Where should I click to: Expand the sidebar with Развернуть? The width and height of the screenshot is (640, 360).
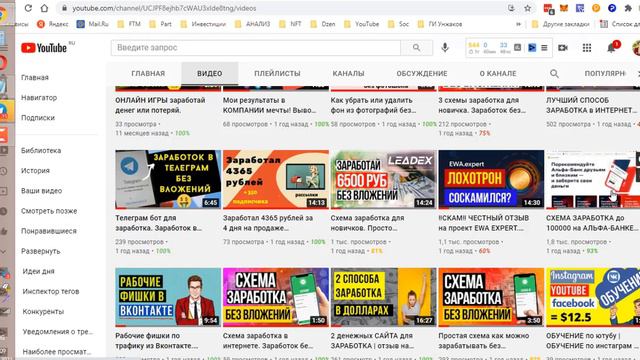tap(40, 251)
